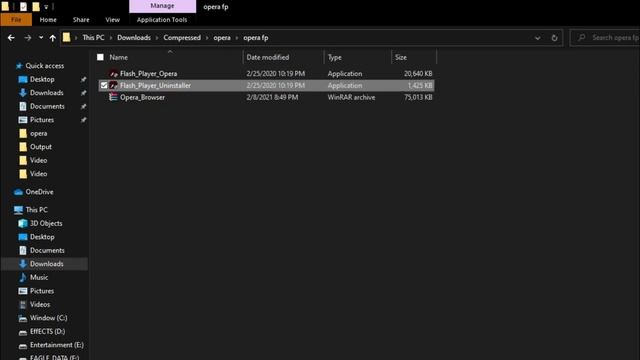Click the properties icon in title bar
Image resolution: width=640 pixels, height=360 pixels.
[24, 7]
